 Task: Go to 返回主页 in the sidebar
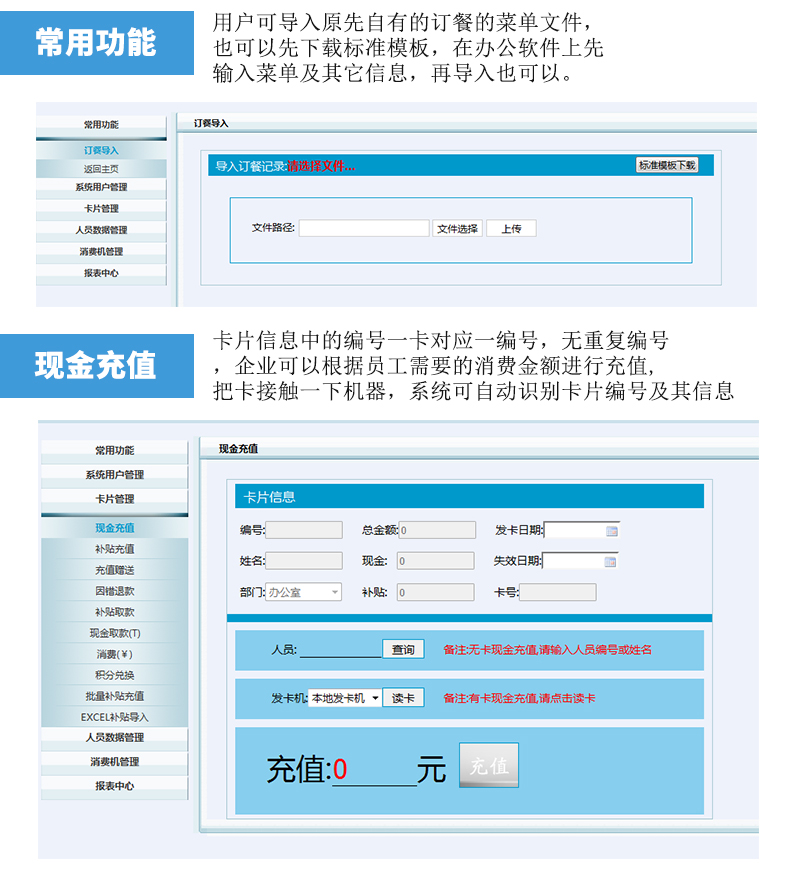[101, 169]
